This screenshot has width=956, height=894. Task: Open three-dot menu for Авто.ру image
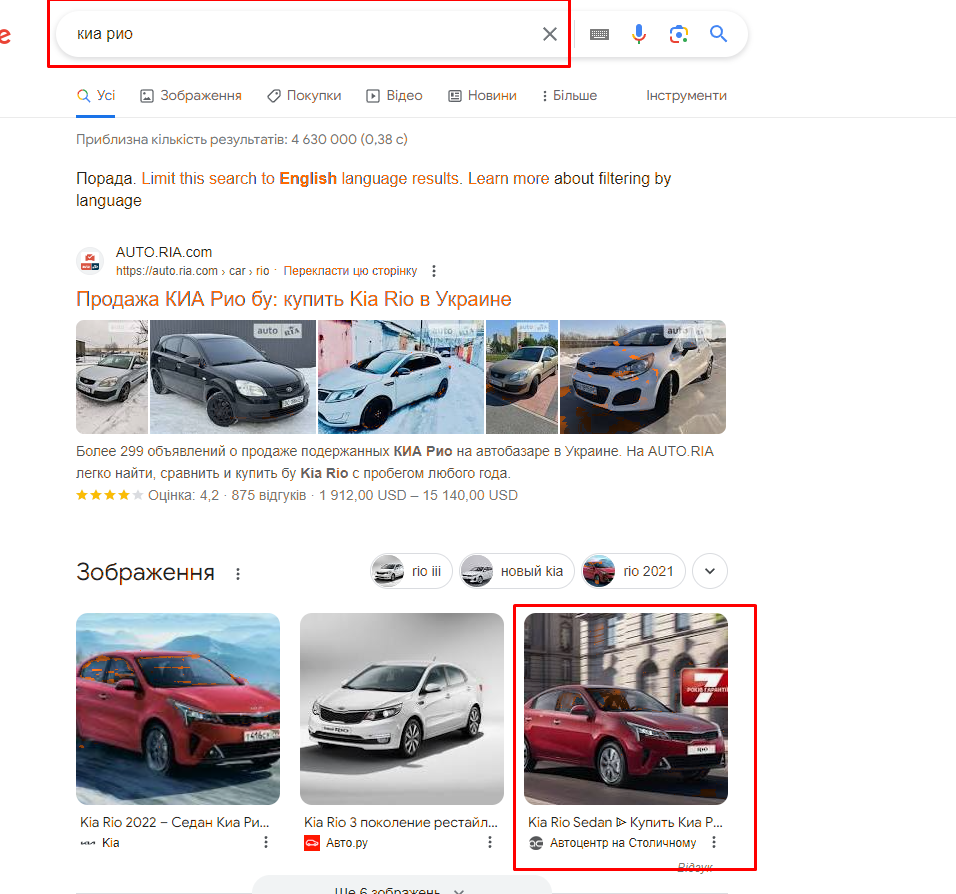pyautogui.click(x=490, y=842)
